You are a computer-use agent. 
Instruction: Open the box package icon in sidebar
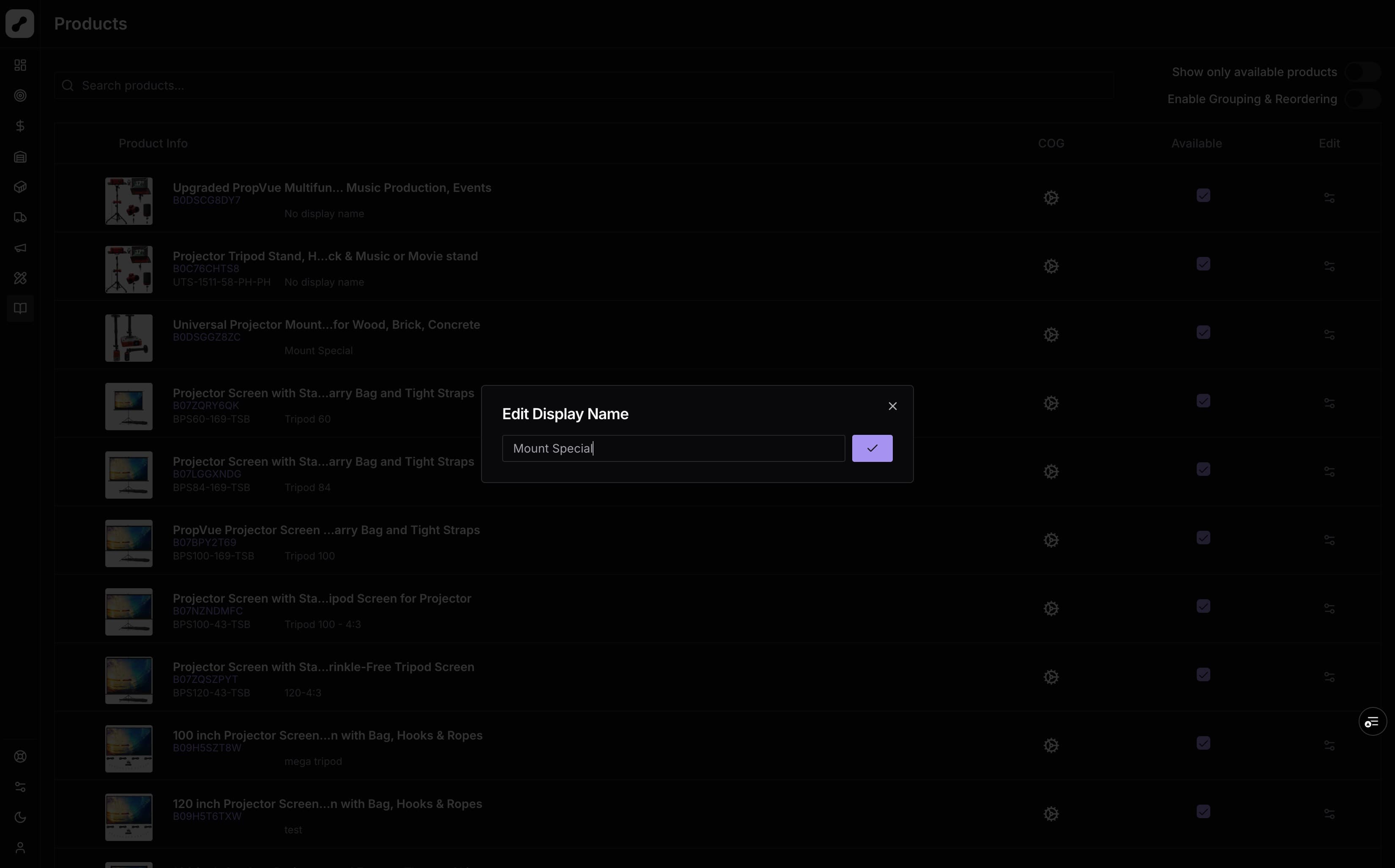pyautogui.click(x=20, y=187)
